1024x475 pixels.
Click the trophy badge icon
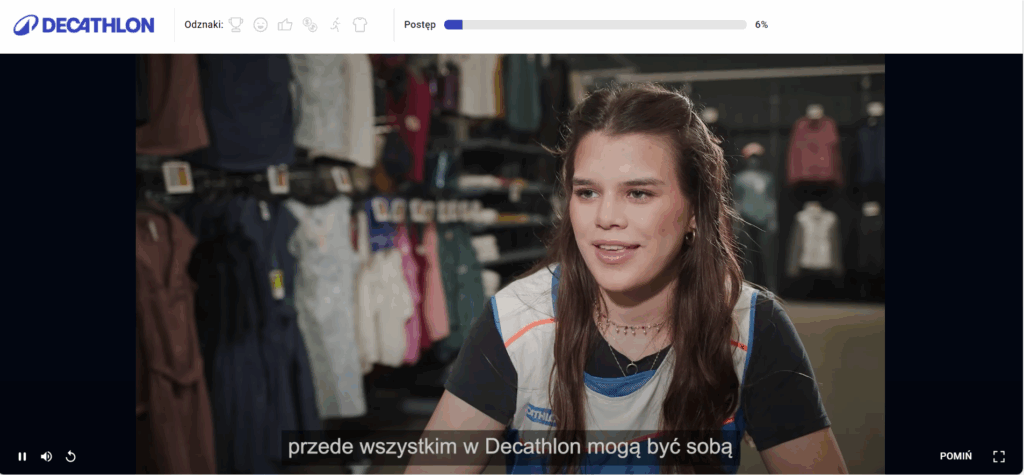(236, 25)
